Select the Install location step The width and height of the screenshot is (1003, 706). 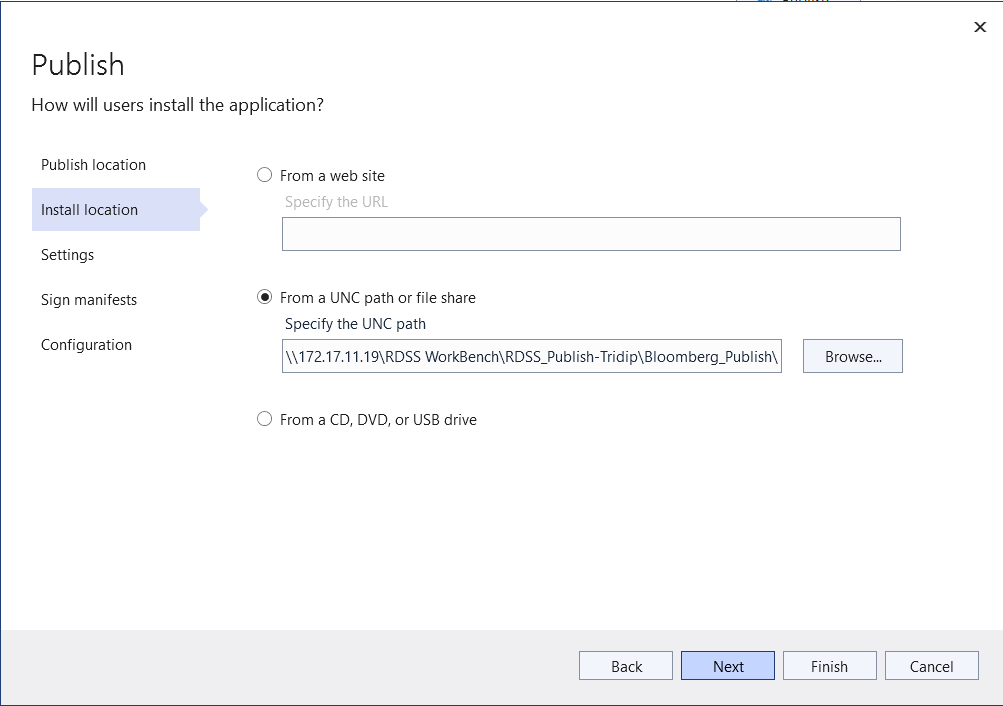(x=88, y=209)
